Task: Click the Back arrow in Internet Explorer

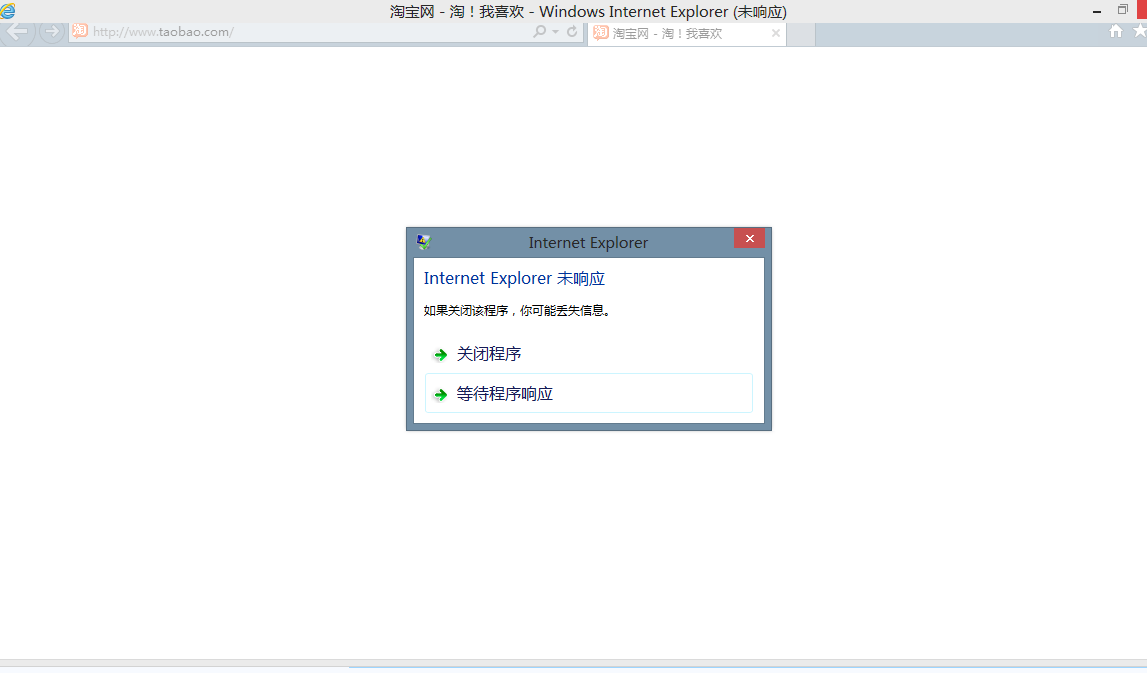Action: coord(17,31)
